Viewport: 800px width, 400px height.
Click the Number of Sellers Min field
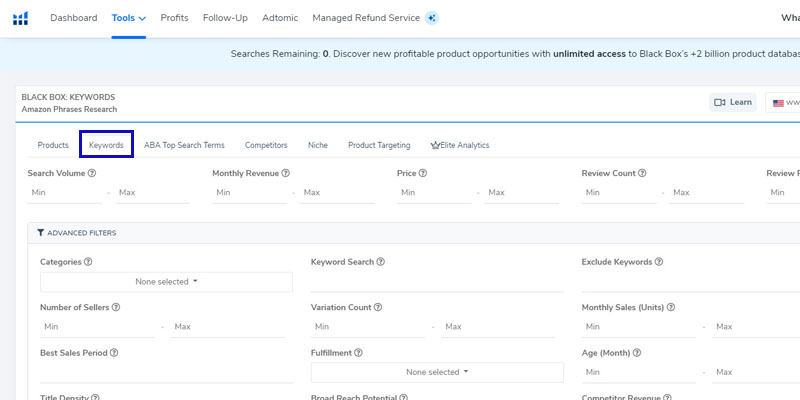(97, 327)
